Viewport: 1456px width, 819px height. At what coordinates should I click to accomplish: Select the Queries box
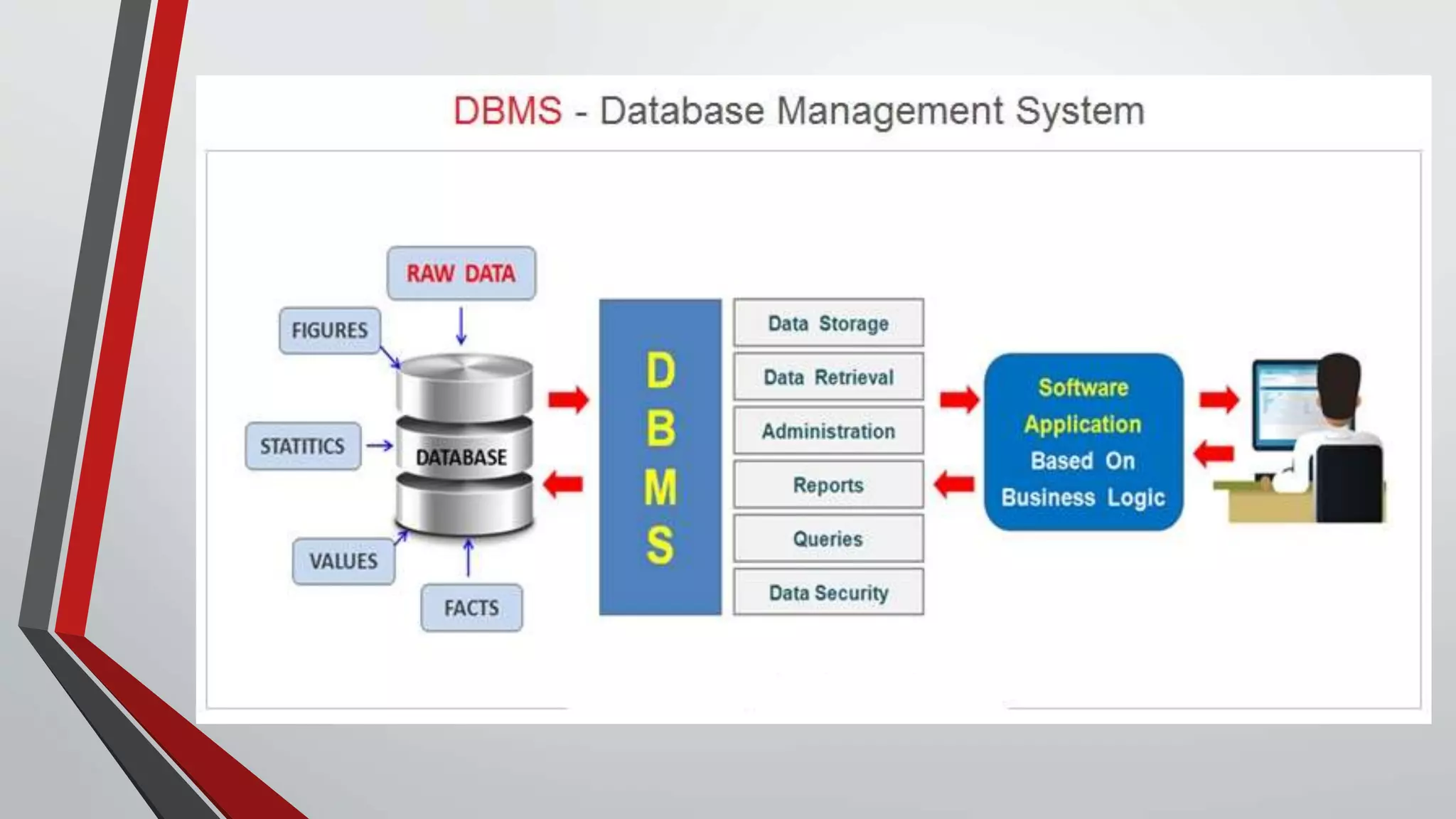(828, 539)
